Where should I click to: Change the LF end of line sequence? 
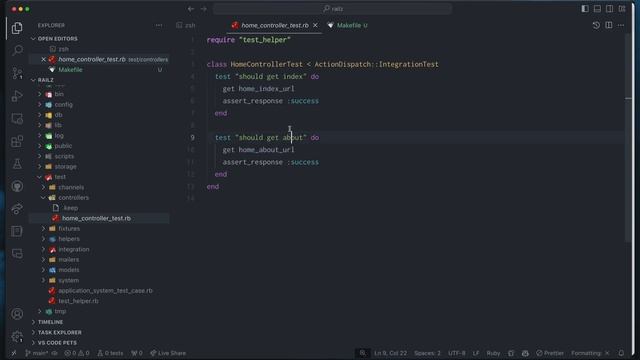pos(476,353)
